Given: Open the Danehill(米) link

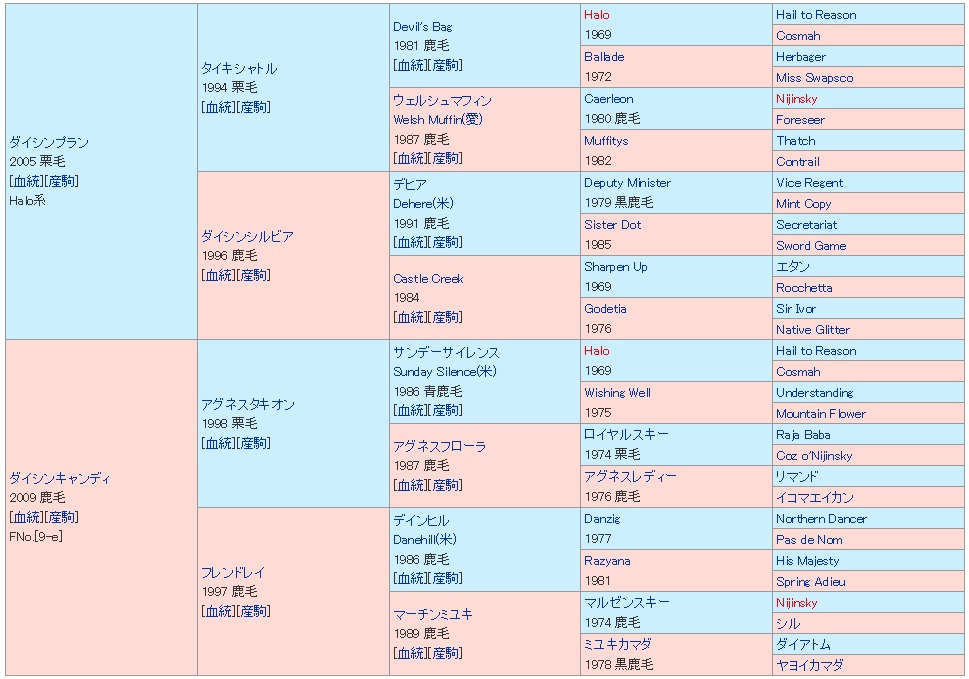Looking at the screenshot, I should coord(428,540).
